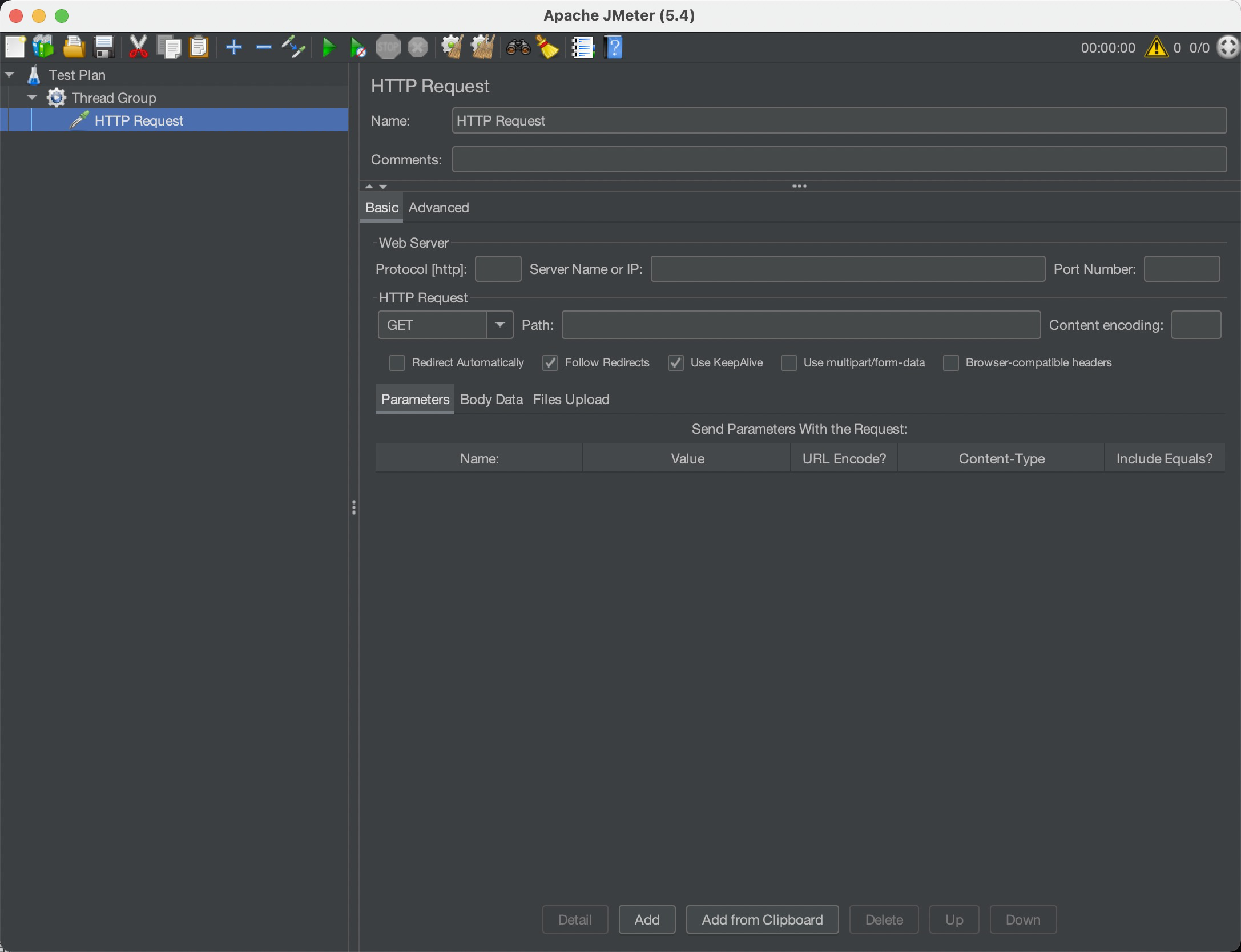1241x952 pixels.
Task: Click the Stop sign icon
Action: pos(388,47)
